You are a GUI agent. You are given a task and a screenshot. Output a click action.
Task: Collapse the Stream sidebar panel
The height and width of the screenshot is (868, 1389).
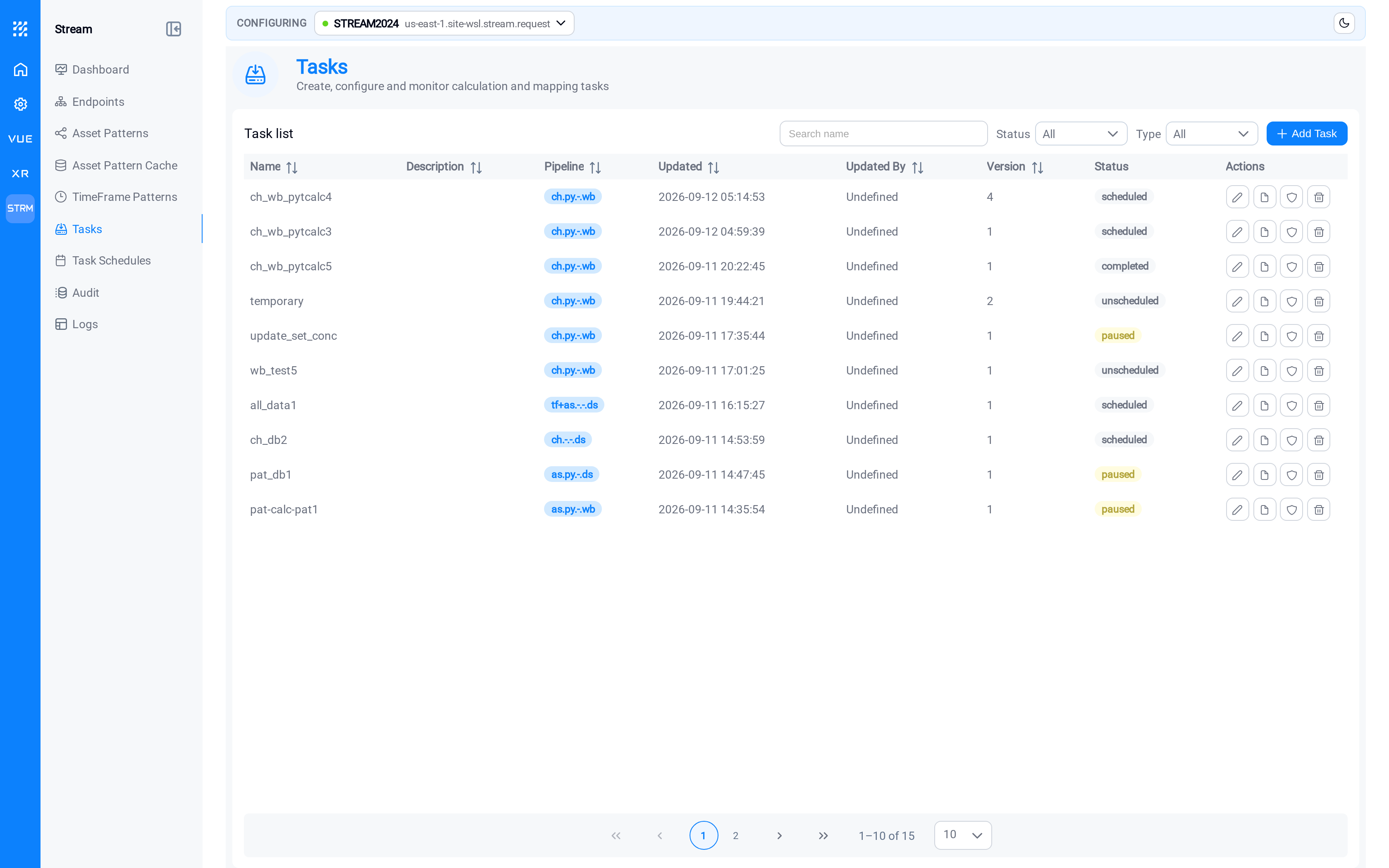(x=173, y=29)
